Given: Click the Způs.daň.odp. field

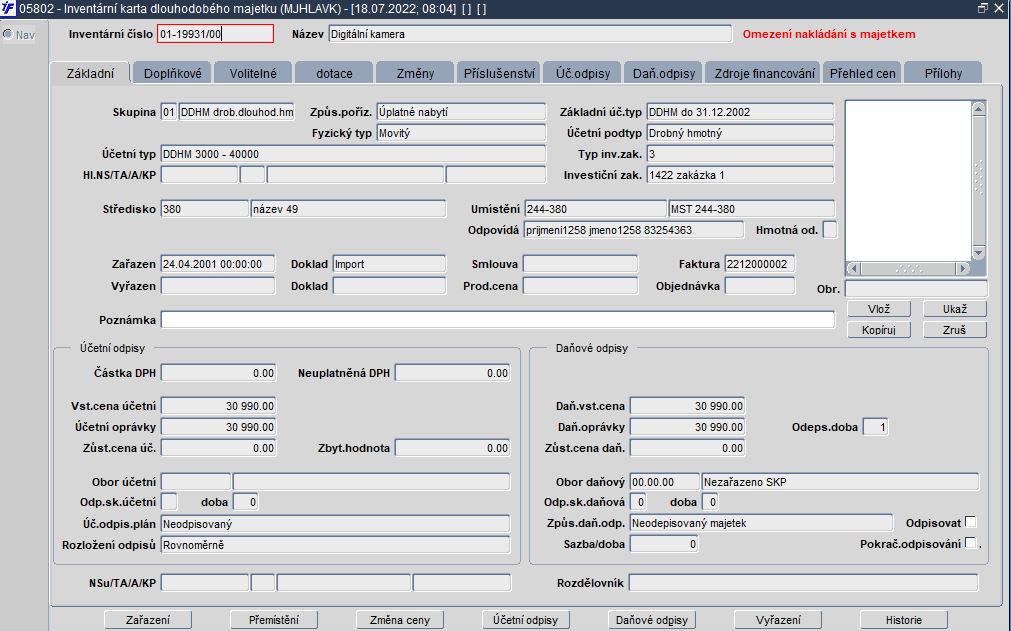Looking at the screenshot, I should tap(761, 523).
